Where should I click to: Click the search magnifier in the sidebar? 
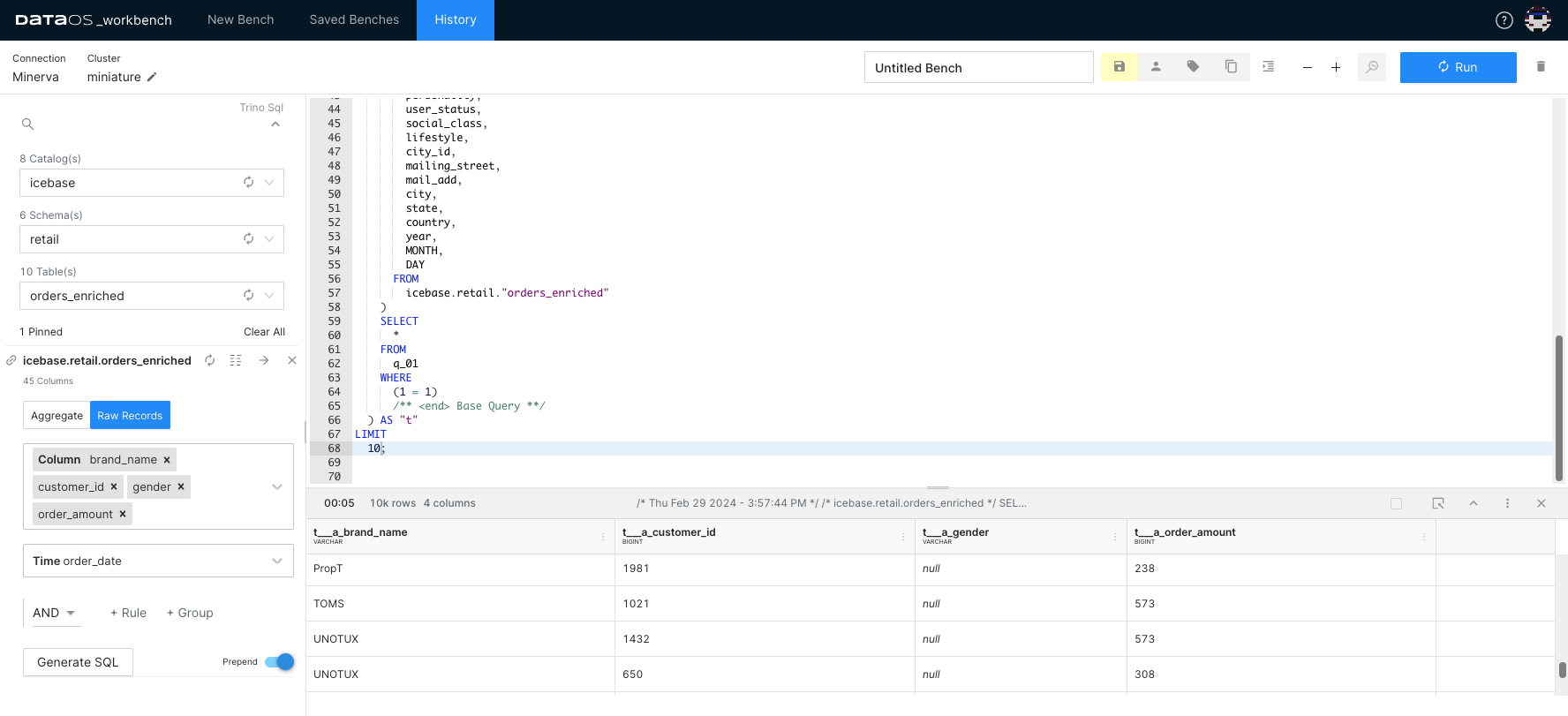pos(28,124)
